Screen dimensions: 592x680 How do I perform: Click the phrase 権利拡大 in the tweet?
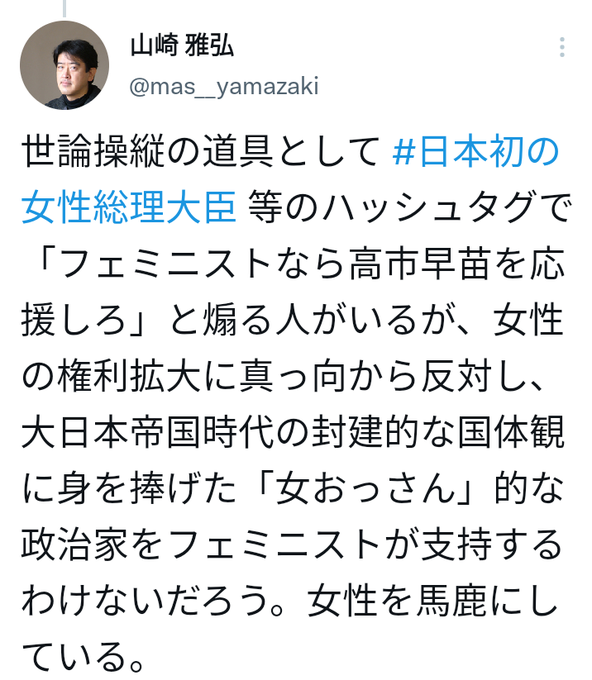(x=129, y=376)
